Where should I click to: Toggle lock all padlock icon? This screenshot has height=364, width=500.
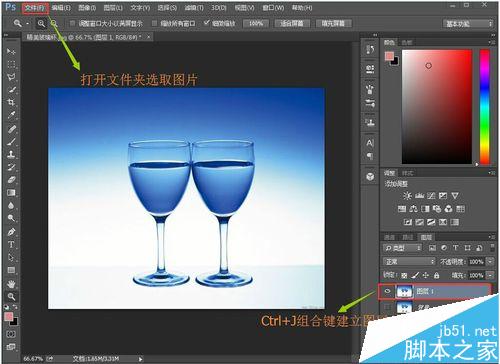pos(436,275)
